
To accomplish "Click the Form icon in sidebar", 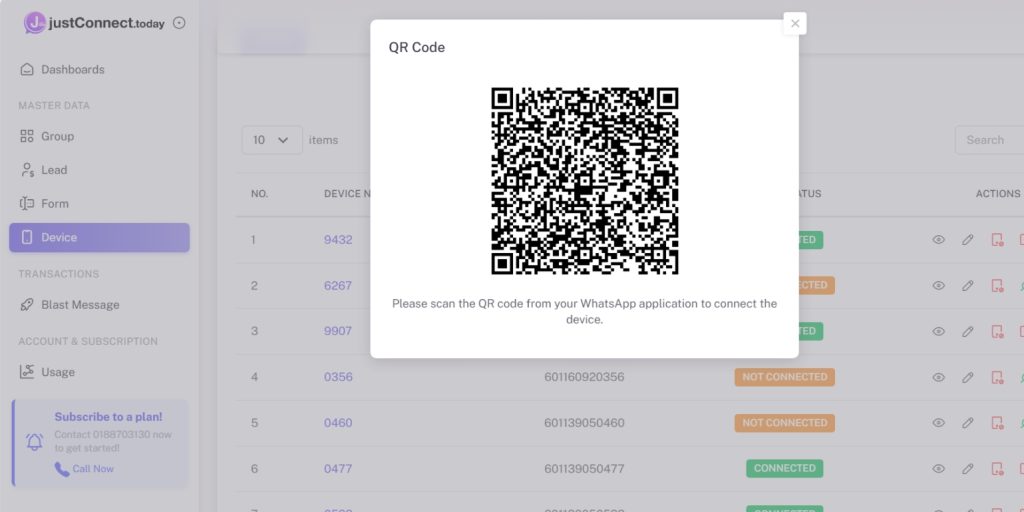I will coord(27,204).
